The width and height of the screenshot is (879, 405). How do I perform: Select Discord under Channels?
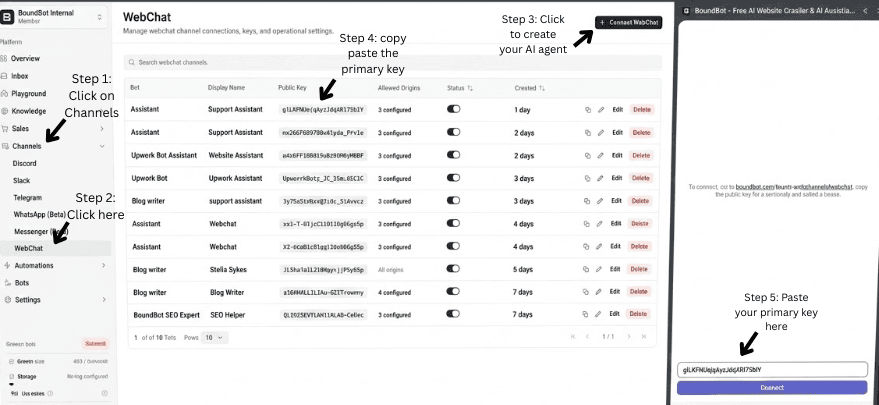point(26,163)
